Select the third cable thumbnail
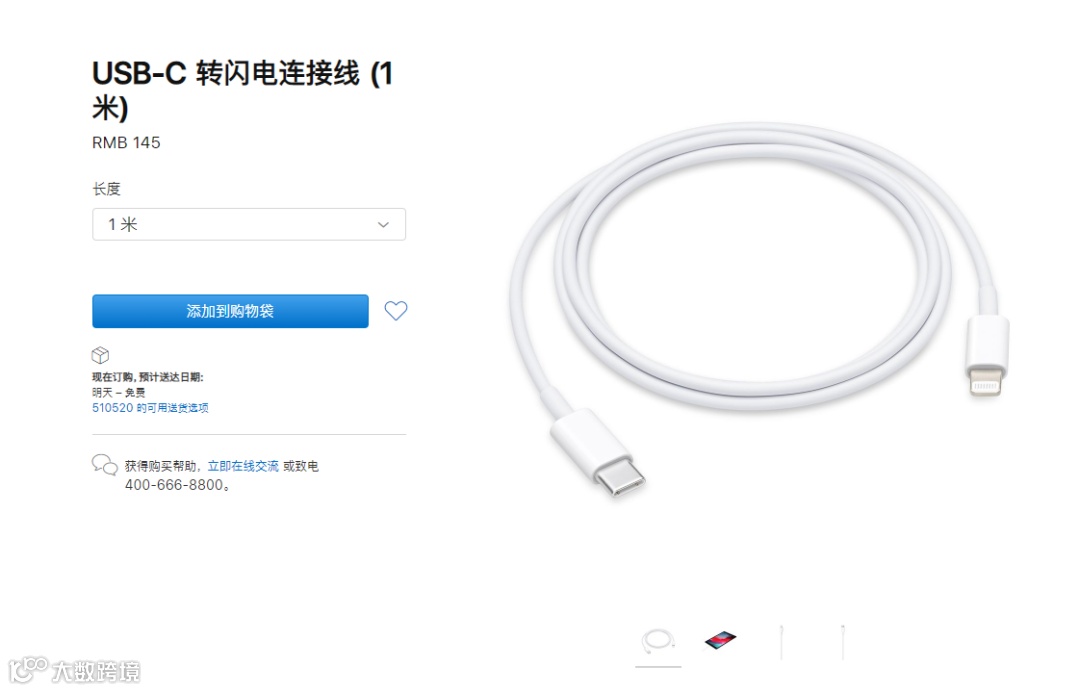The height and width of the screenshot is (691, 1080). pos(781,641)
